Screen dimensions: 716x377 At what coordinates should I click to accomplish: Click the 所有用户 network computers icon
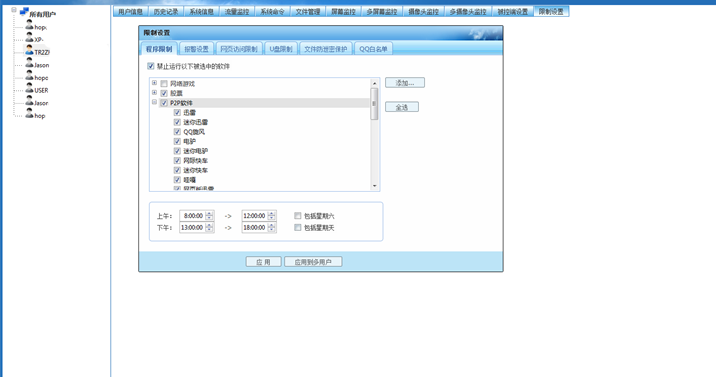24,11
